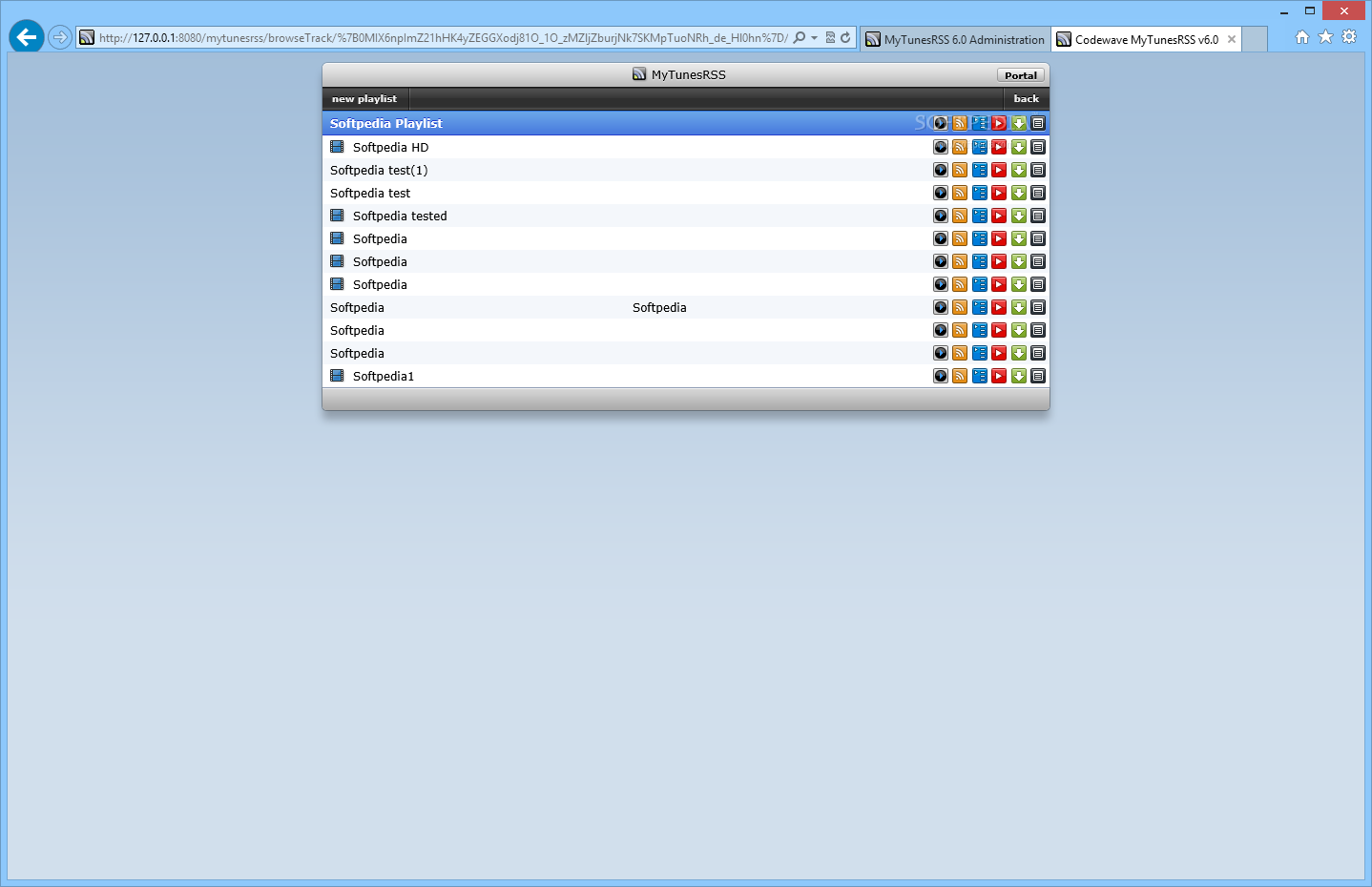Viewport: 1372px width, 887px height.
Task: Click the address bar search magnifier icon
Action: tap(800, 38)
